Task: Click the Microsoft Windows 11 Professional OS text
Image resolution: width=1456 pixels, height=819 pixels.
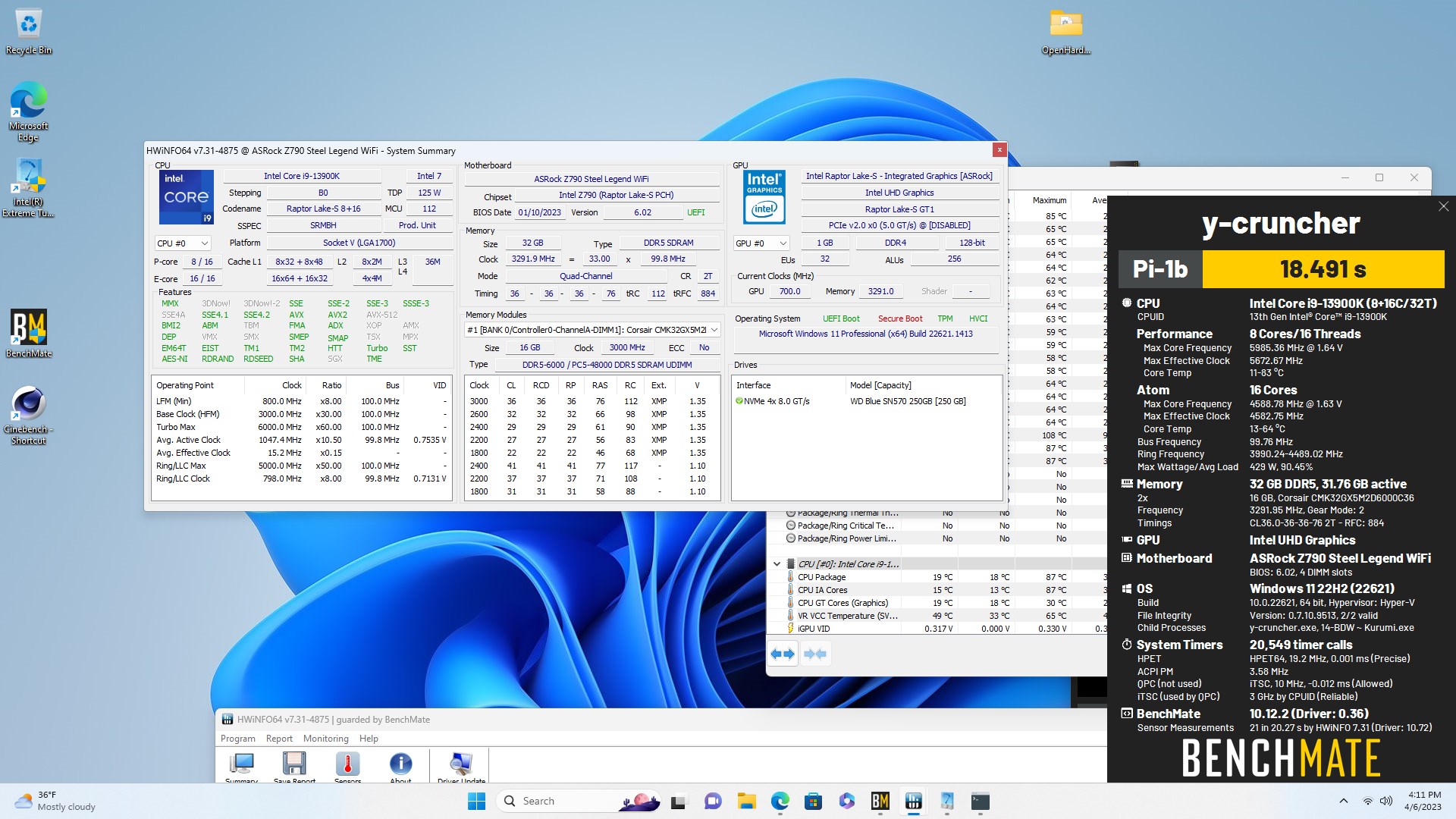Action: (865, 334)
